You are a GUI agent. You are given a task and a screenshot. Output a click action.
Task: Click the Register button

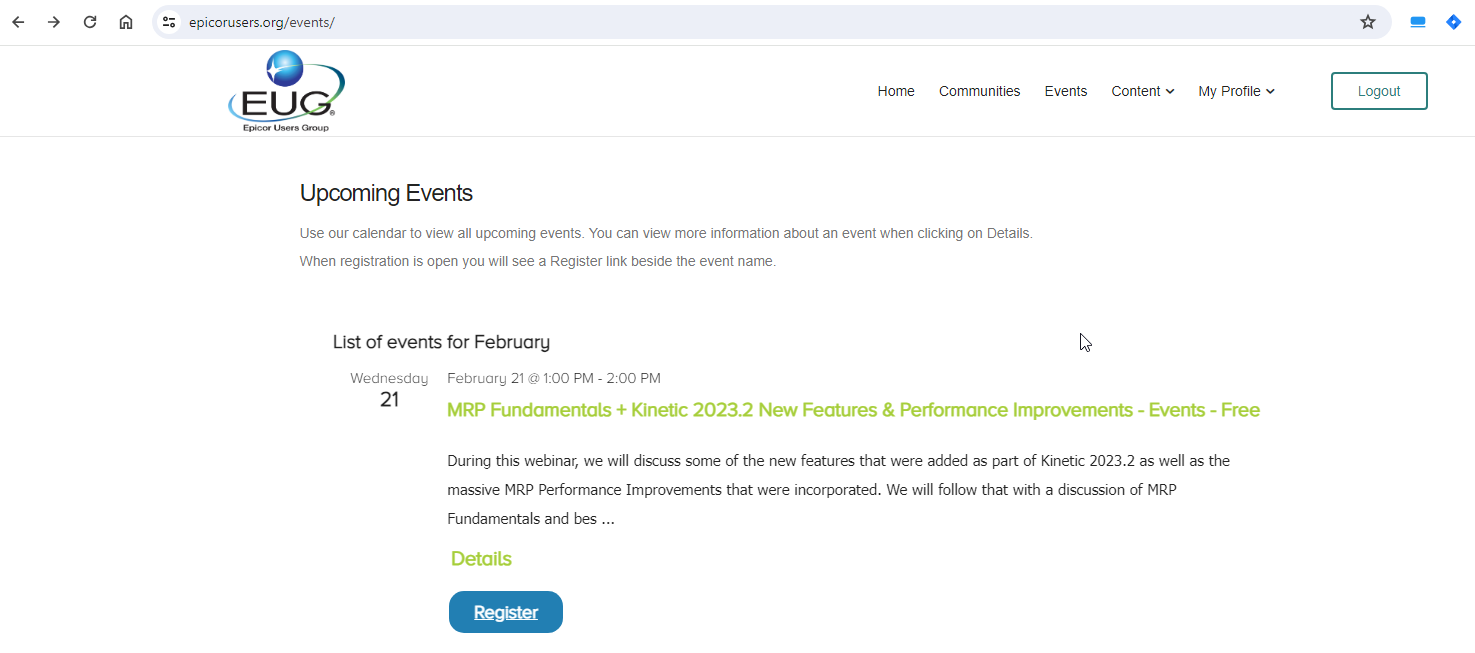(x=505, y=611)
